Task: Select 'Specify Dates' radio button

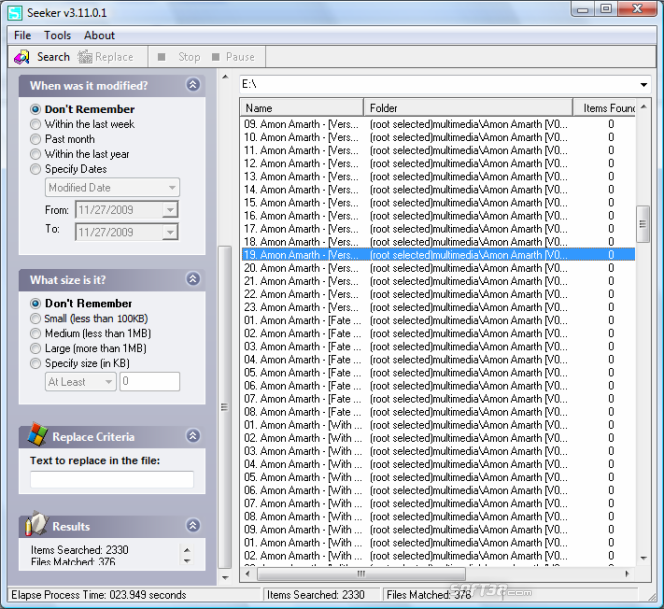Action: pyautogui.click(x=36, y=169)
